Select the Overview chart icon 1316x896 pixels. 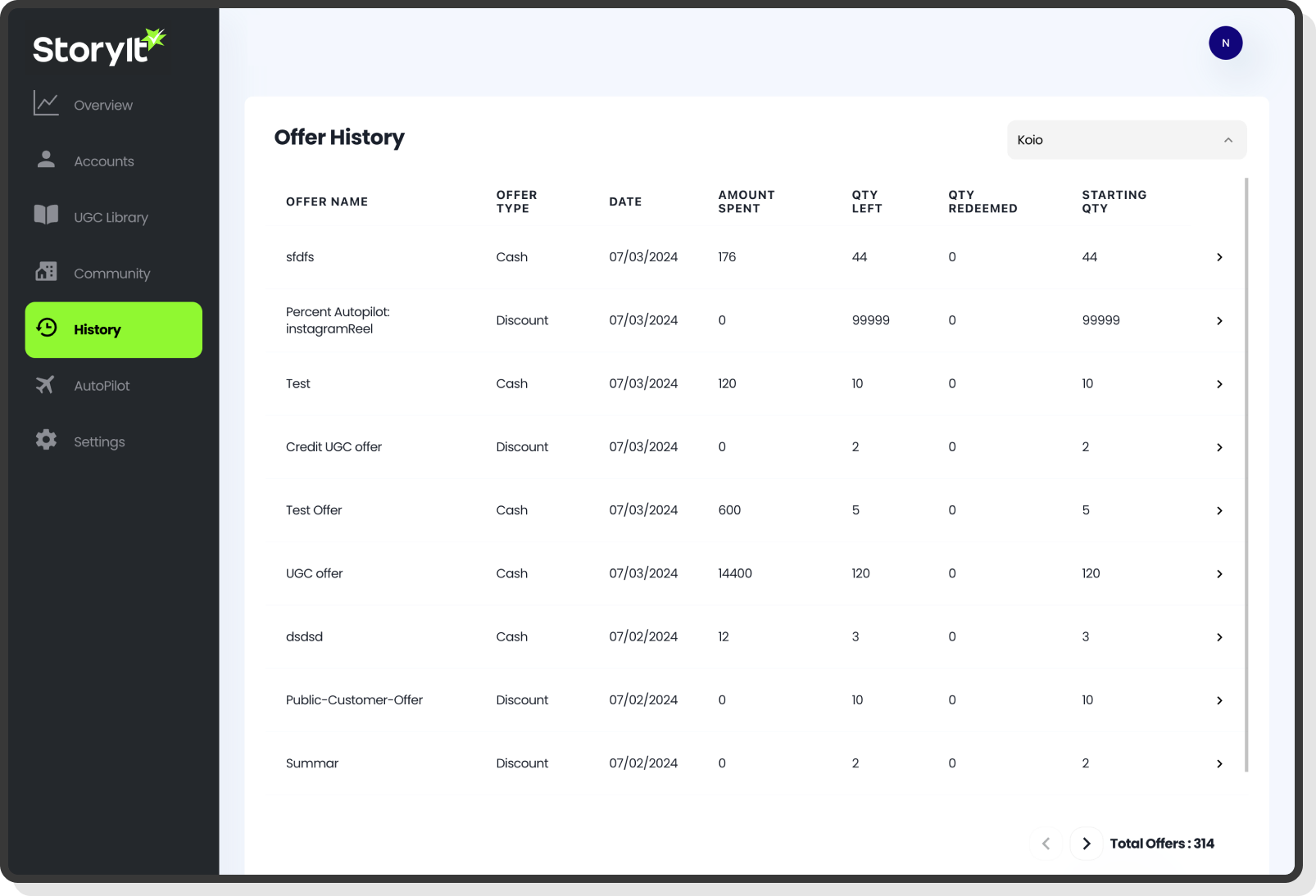pyautogui.click(x=46, y=103)
